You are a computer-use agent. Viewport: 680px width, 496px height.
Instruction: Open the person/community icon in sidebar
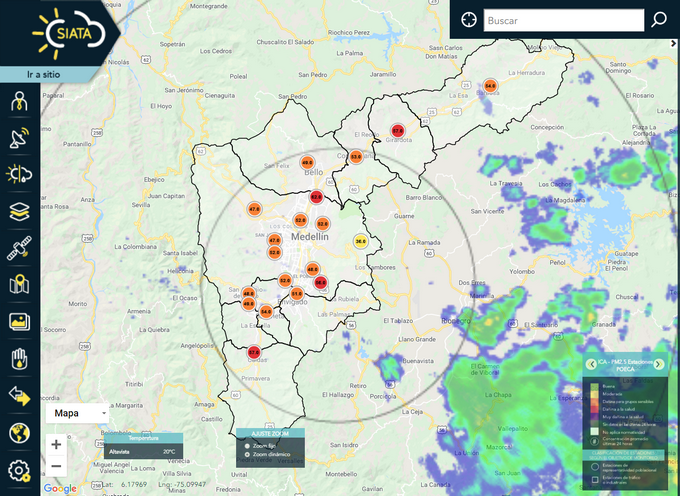tap(19, 102)
